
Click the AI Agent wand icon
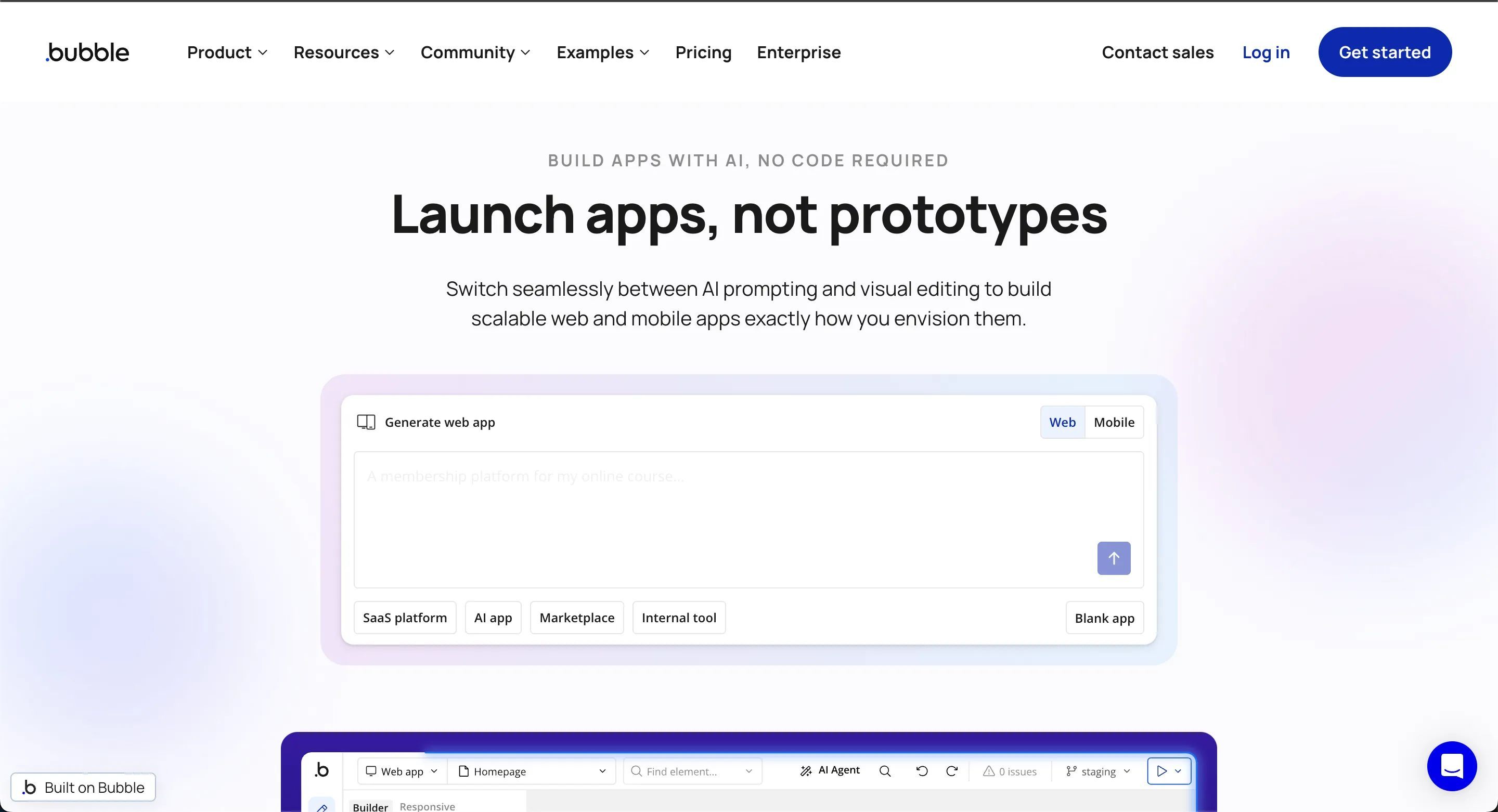[806, 771]
